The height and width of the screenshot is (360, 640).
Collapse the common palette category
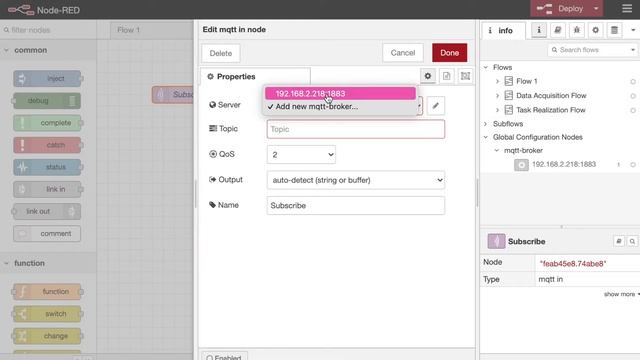[x=48, y=50]
